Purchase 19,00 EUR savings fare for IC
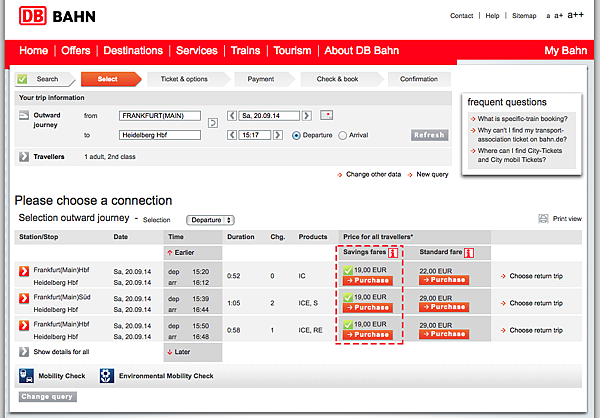 point(368,281)
